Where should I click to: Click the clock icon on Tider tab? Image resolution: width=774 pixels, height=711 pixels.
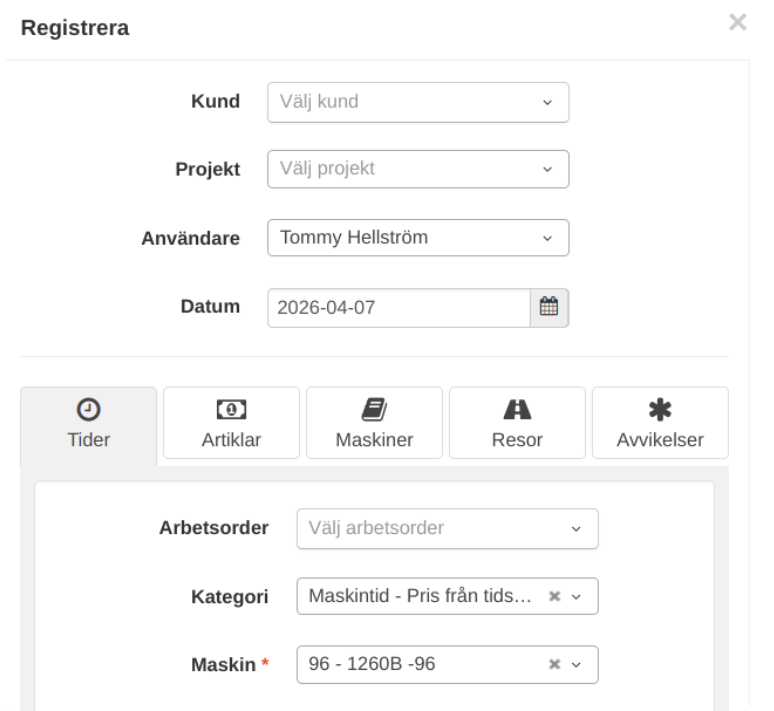[89, 409]
